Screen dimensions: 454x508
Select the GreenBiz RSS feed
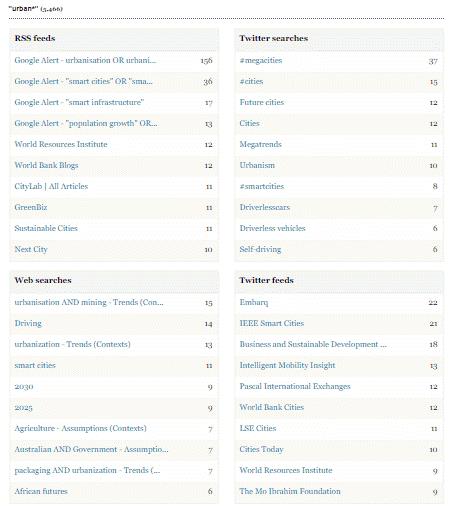pos(31,207)
